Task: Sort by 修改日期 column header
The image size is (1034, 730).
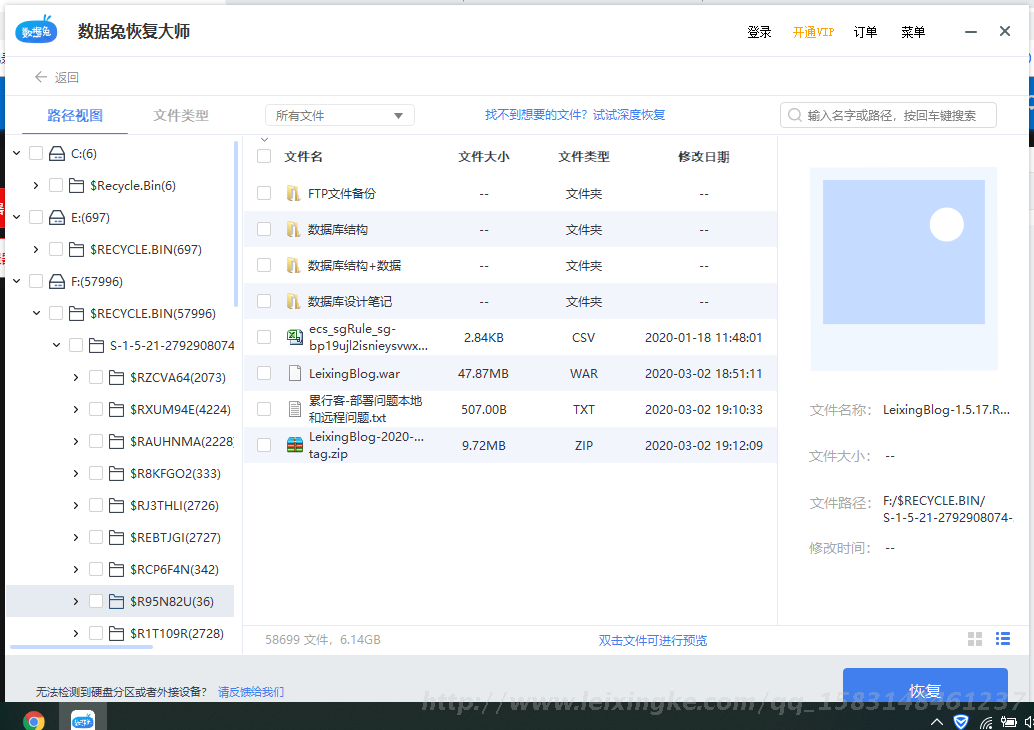Action: (x=704, y=156)
